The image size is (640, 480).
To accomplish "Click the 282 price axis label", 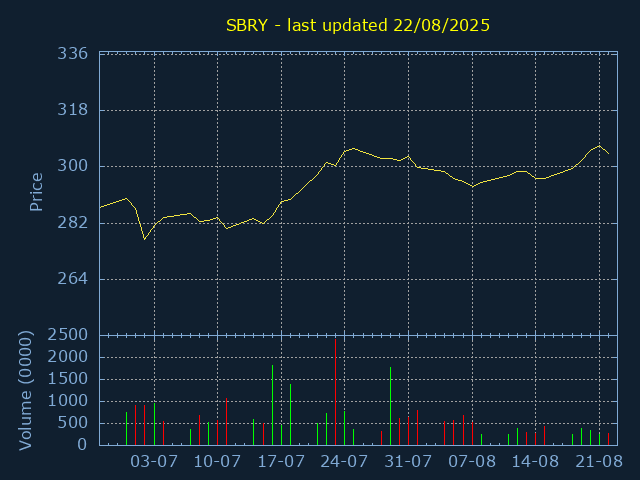I will tap(73, 223).
